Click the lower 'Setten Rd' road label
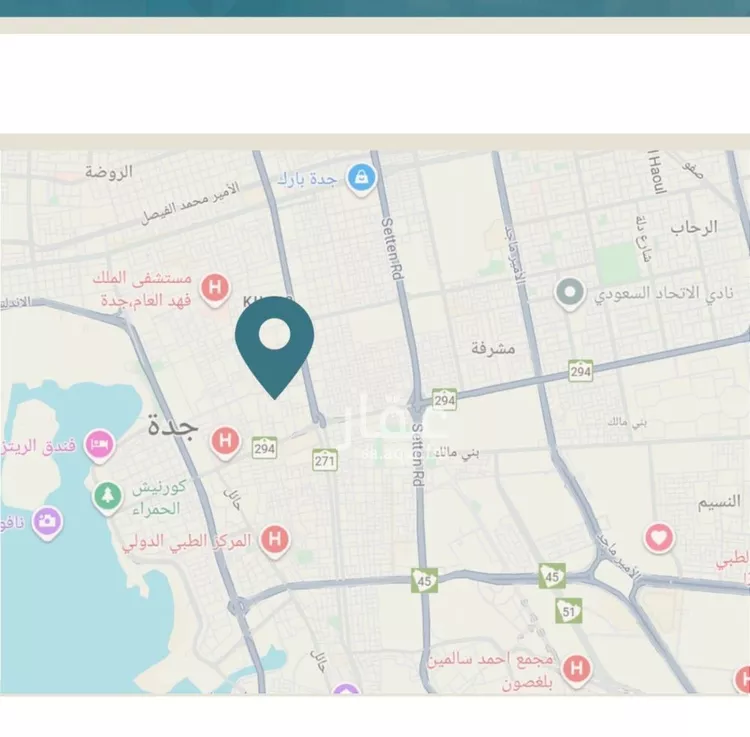750x737 pixels. coord(418,455)
